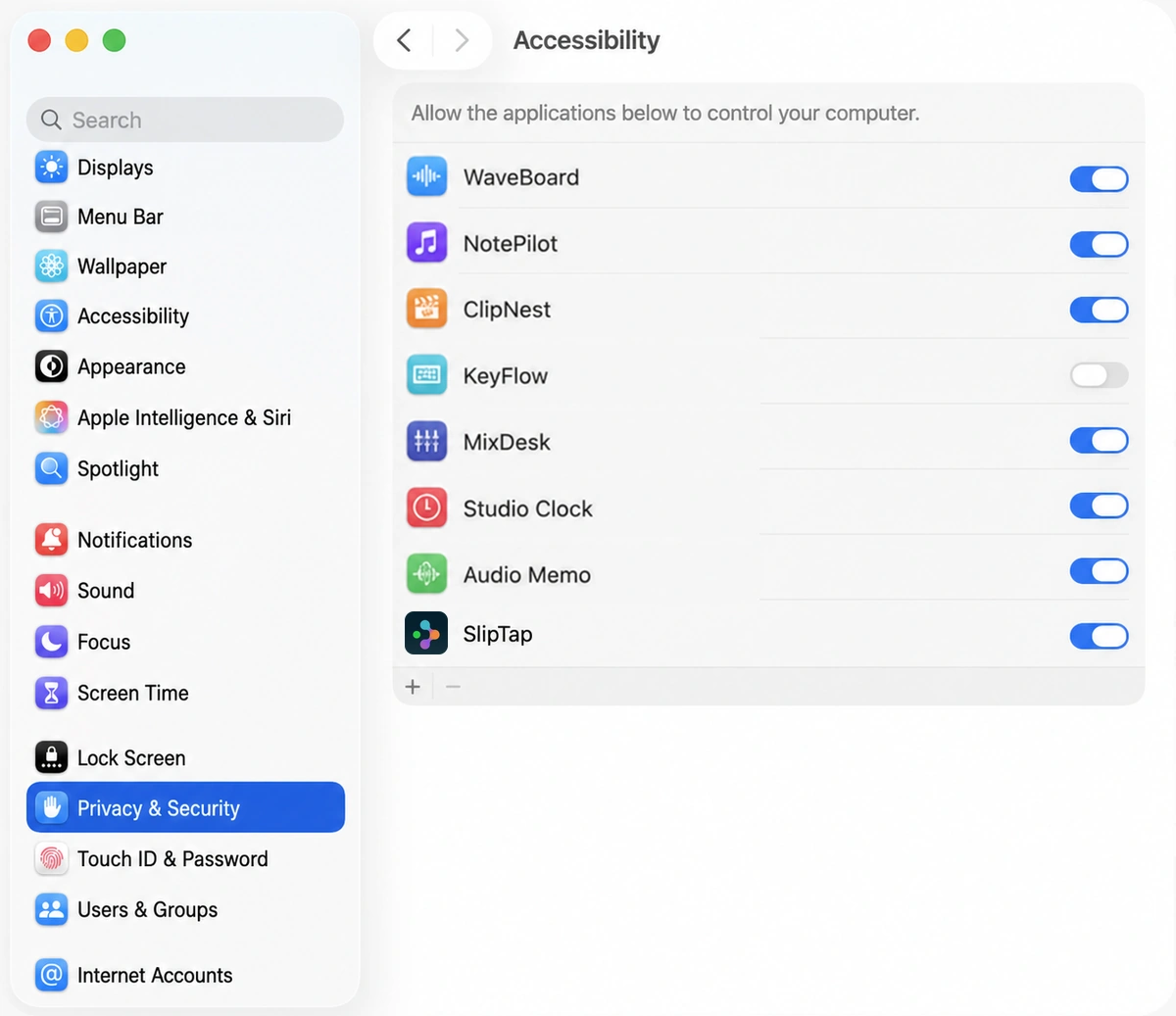
Task: Click the Screen Time hourglass icon
Action: pos(51,693)
